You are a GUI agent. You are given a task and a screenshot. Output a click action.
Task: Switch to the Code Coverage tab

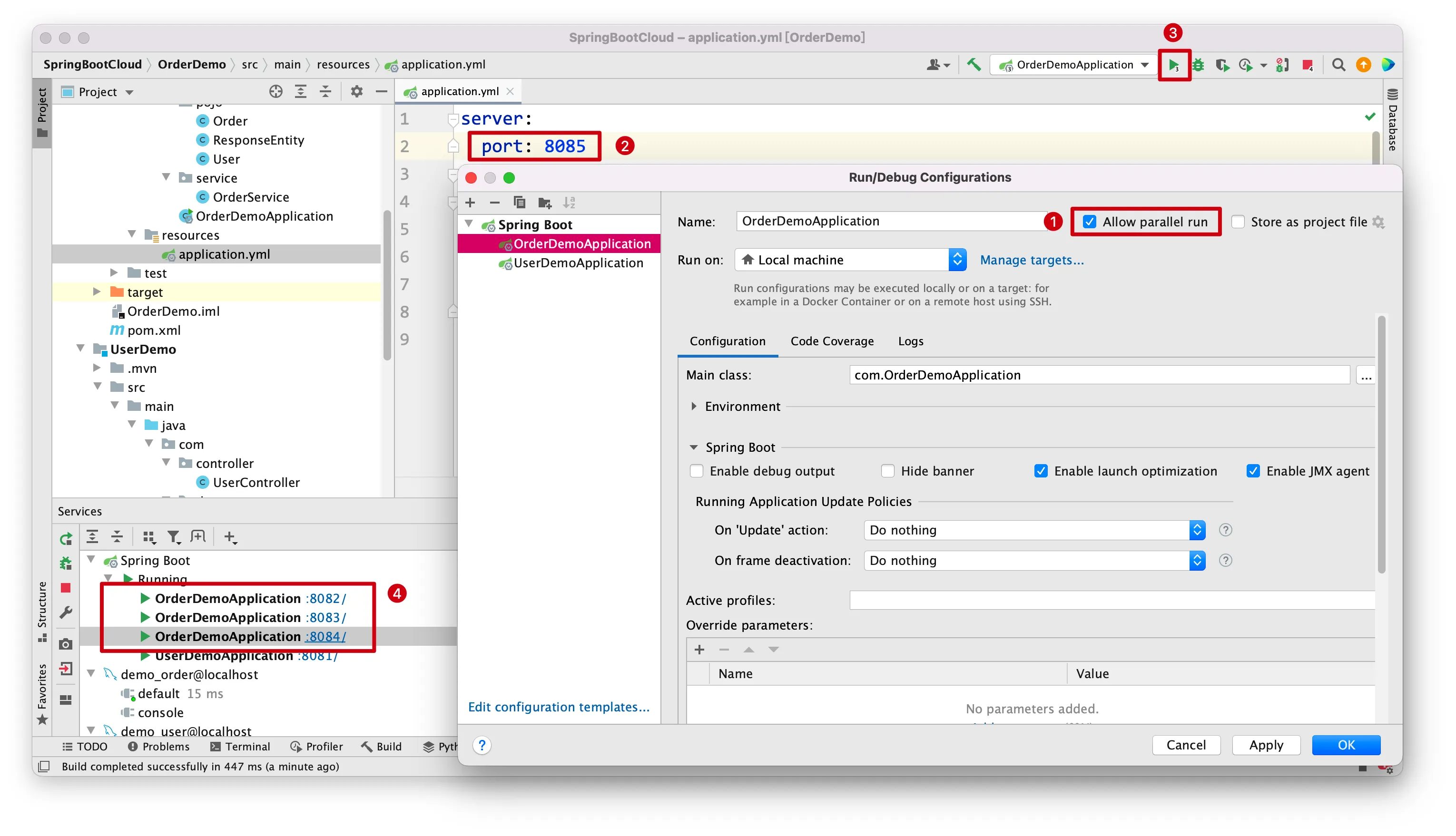point(832,341)
